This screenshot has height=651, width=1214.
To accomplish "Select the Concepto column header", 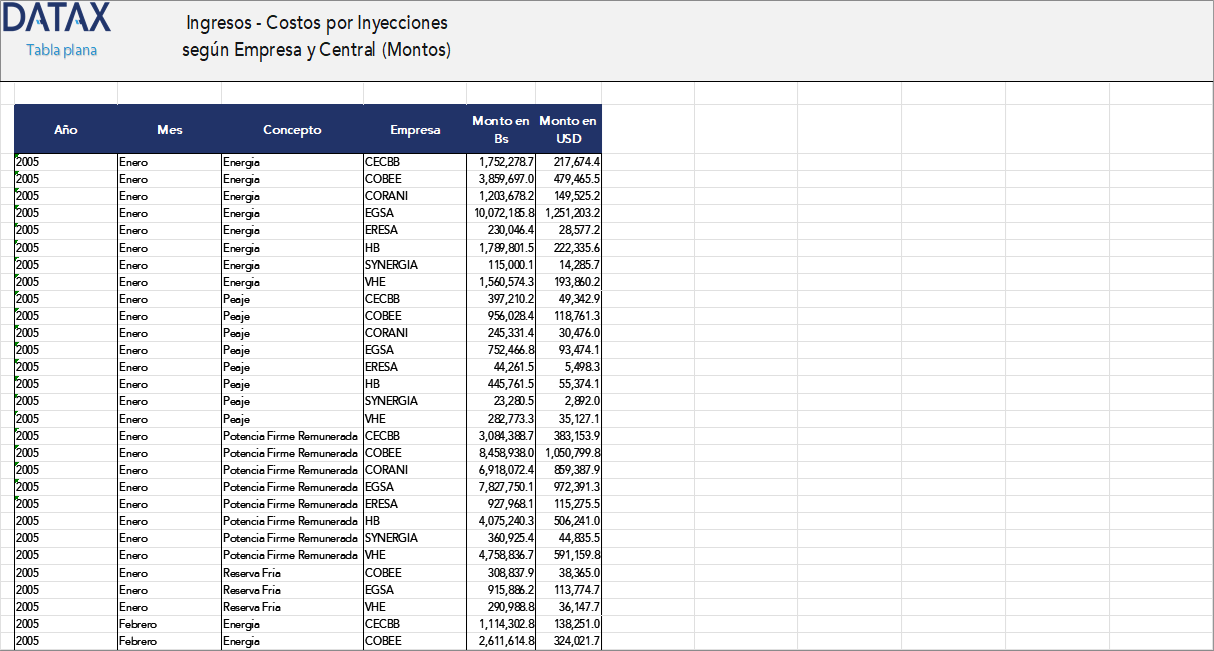I will 293,129.
